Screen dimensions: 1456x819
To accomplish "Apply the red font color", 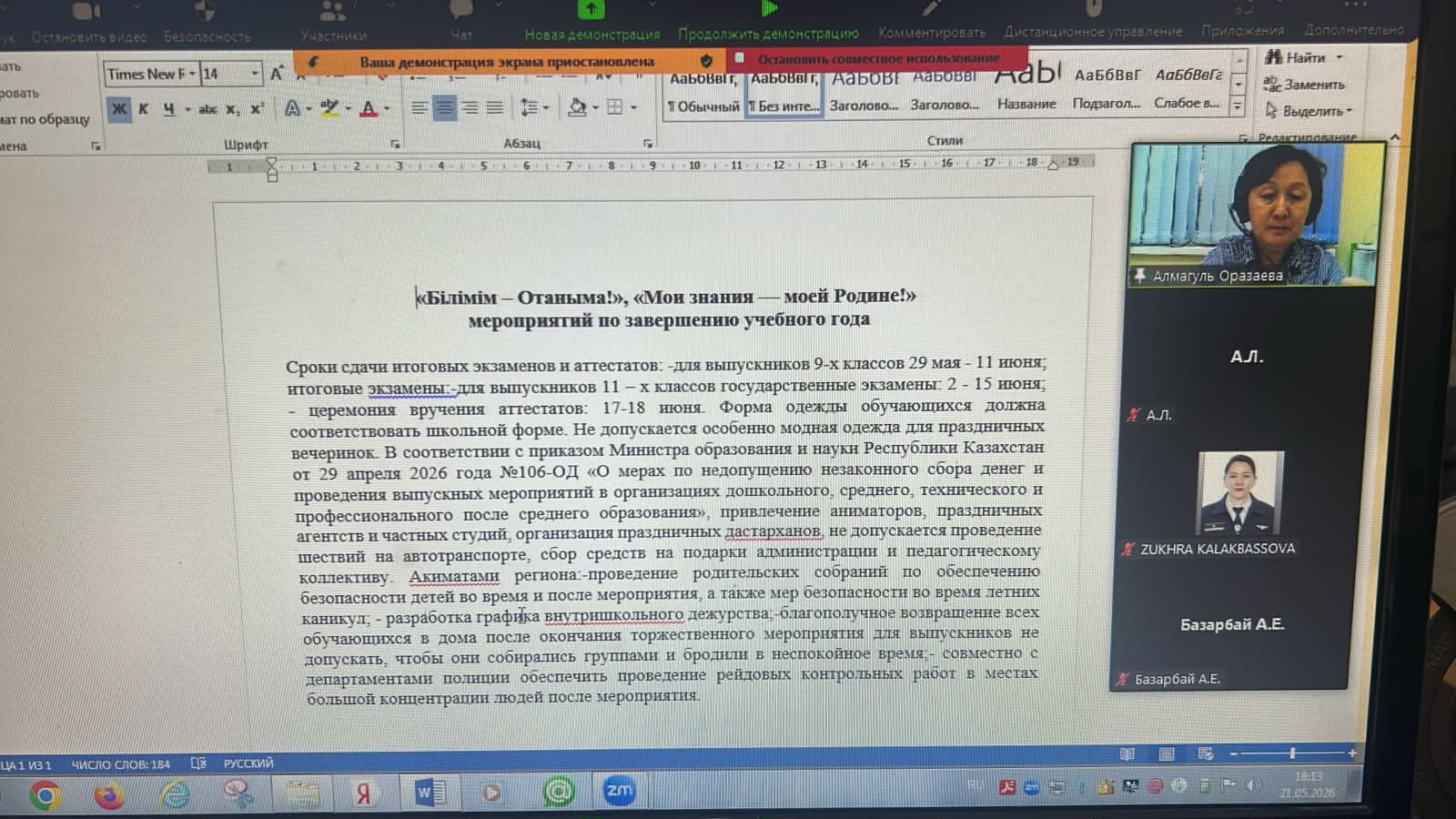I will tap(369, 108).
